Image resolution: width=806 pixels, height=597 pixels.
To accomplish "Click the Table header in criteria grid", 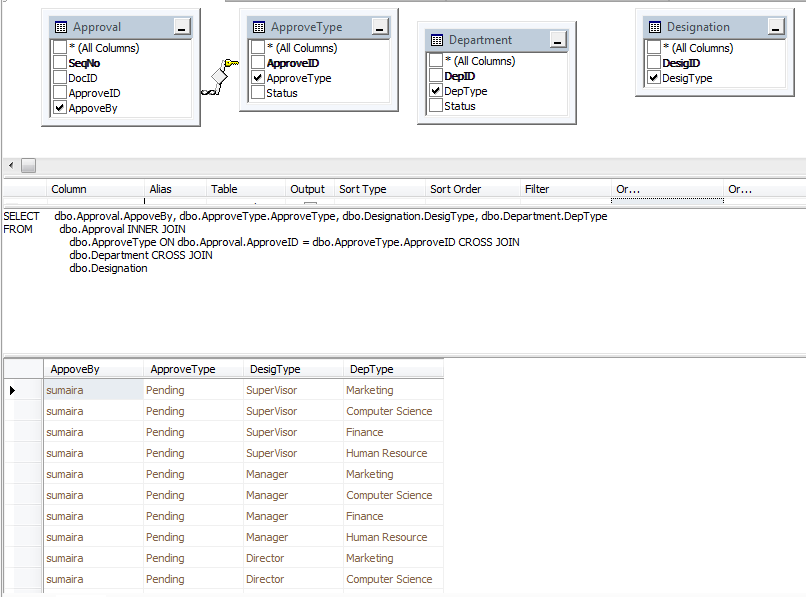I will tap(246, 189).
